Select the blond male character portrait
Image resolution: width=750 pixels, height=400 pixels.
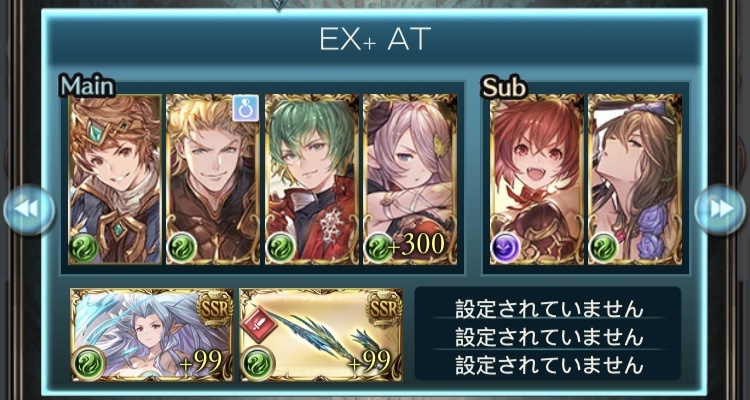(213, 179)
